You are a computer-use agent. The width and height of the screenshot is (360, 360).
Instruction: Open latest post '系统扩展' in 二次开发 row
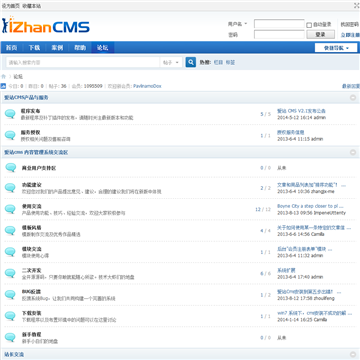click(286, 270)
